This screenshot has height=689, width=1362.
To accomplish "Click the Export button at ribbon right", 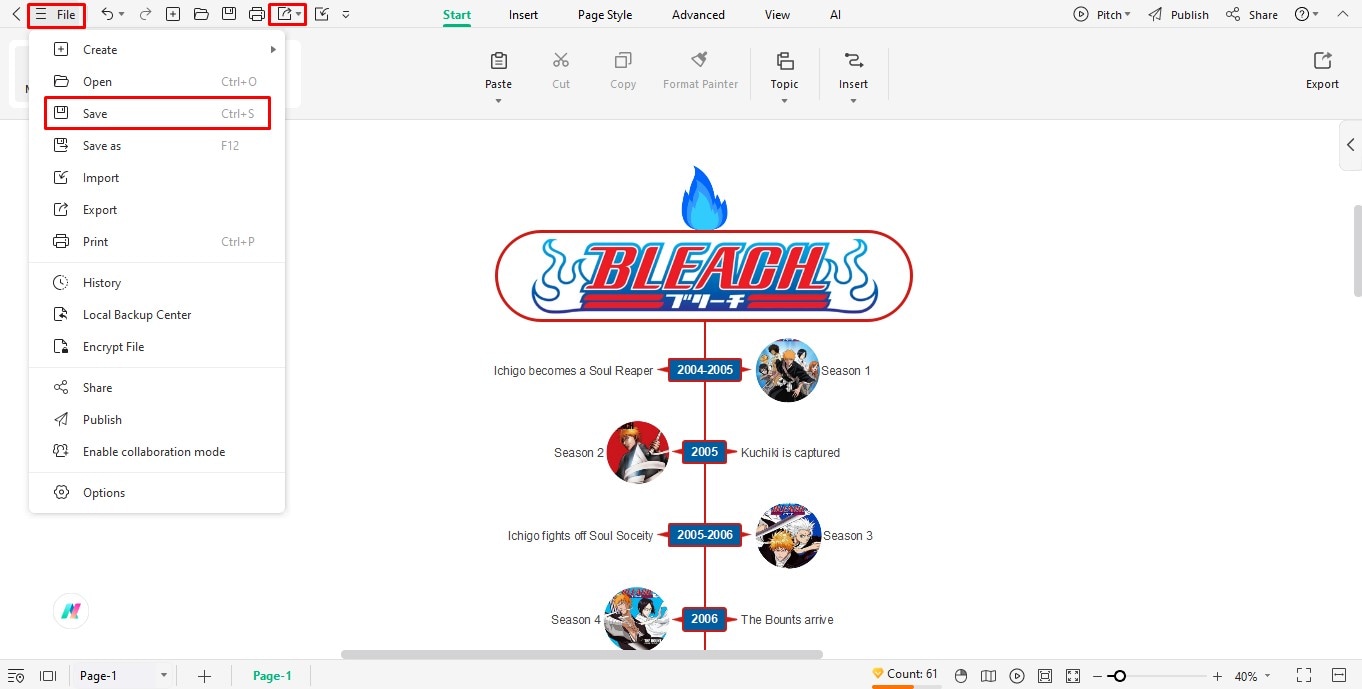I will [1322, 71].
